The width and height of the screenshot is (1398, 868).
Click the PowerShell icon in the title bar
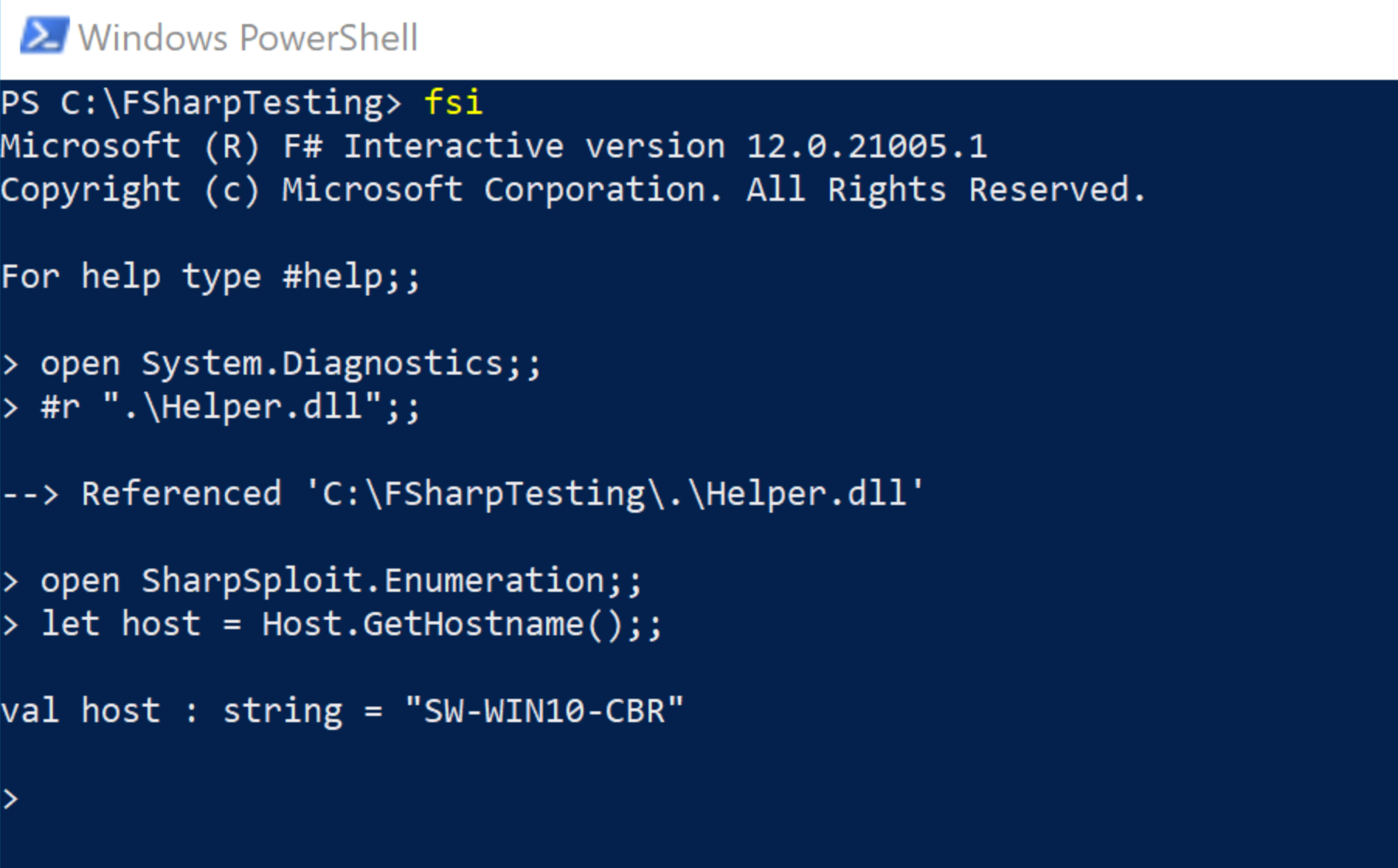pos(43,36)
